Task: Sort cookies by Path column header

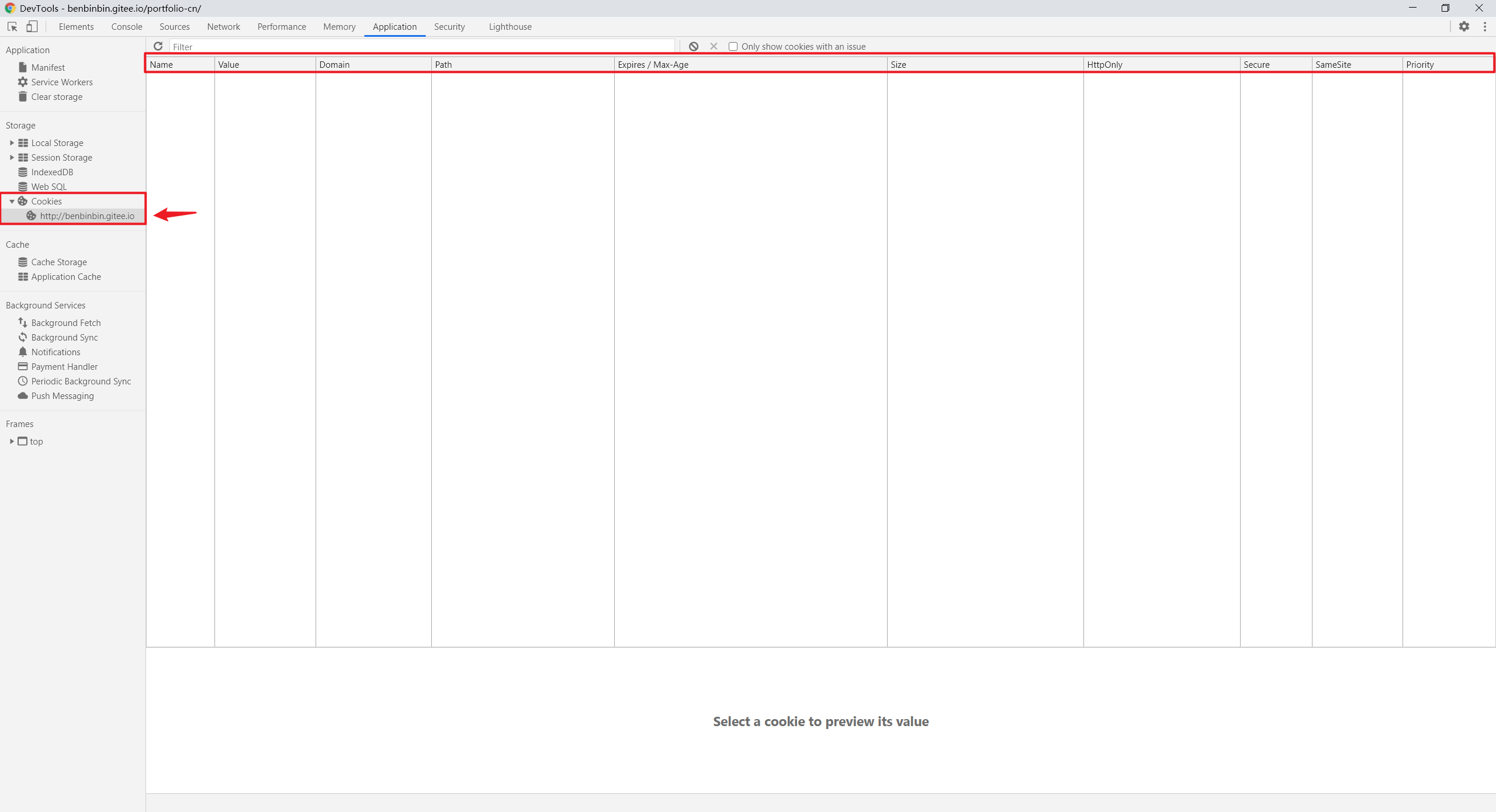Action: click(x=523, y=64)
